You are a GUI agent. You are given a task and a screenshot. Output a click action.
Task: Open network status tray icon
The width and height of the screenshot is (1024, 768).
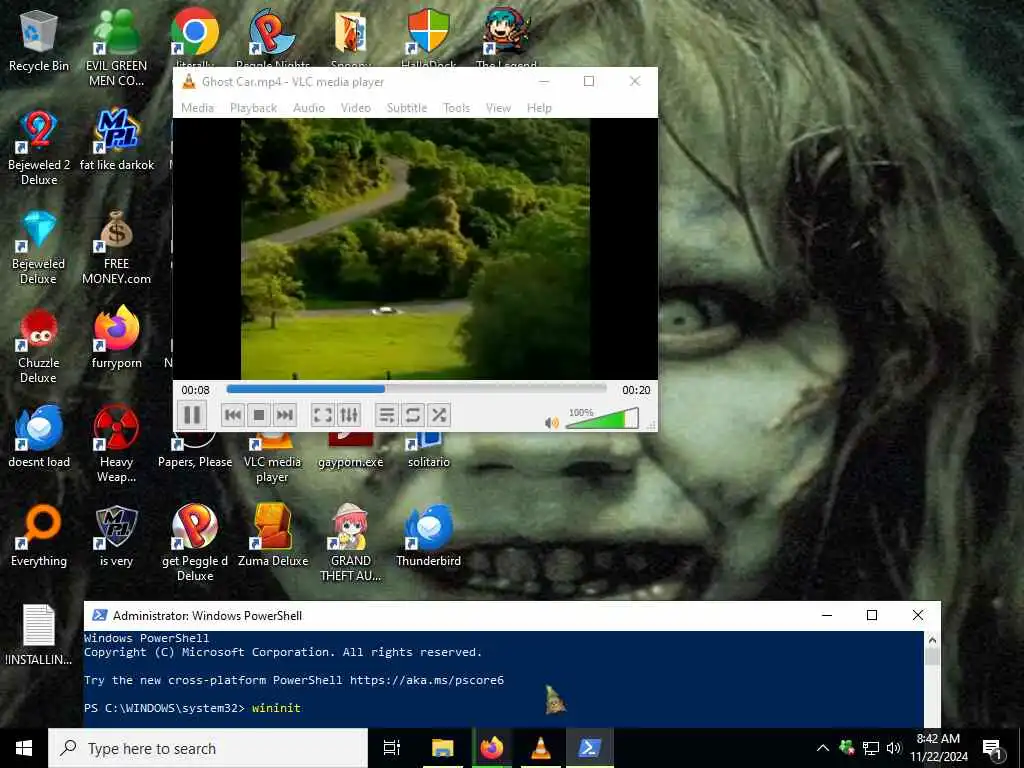click(x=871, y=748)
